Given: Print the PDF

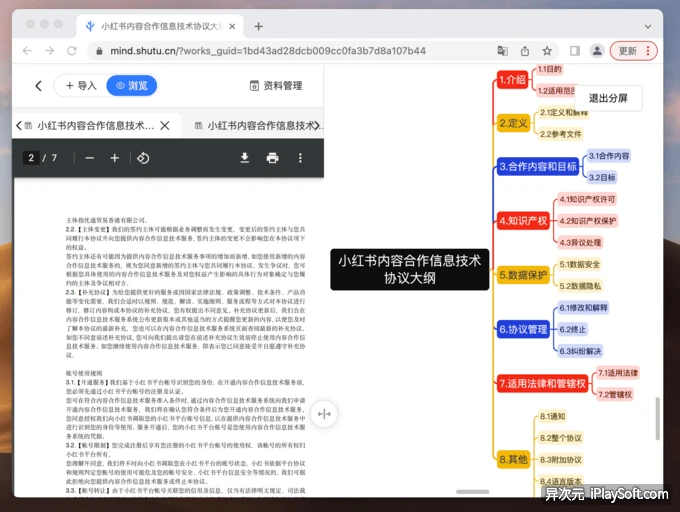Looking at the screenshot, I should tap(272, 158).
